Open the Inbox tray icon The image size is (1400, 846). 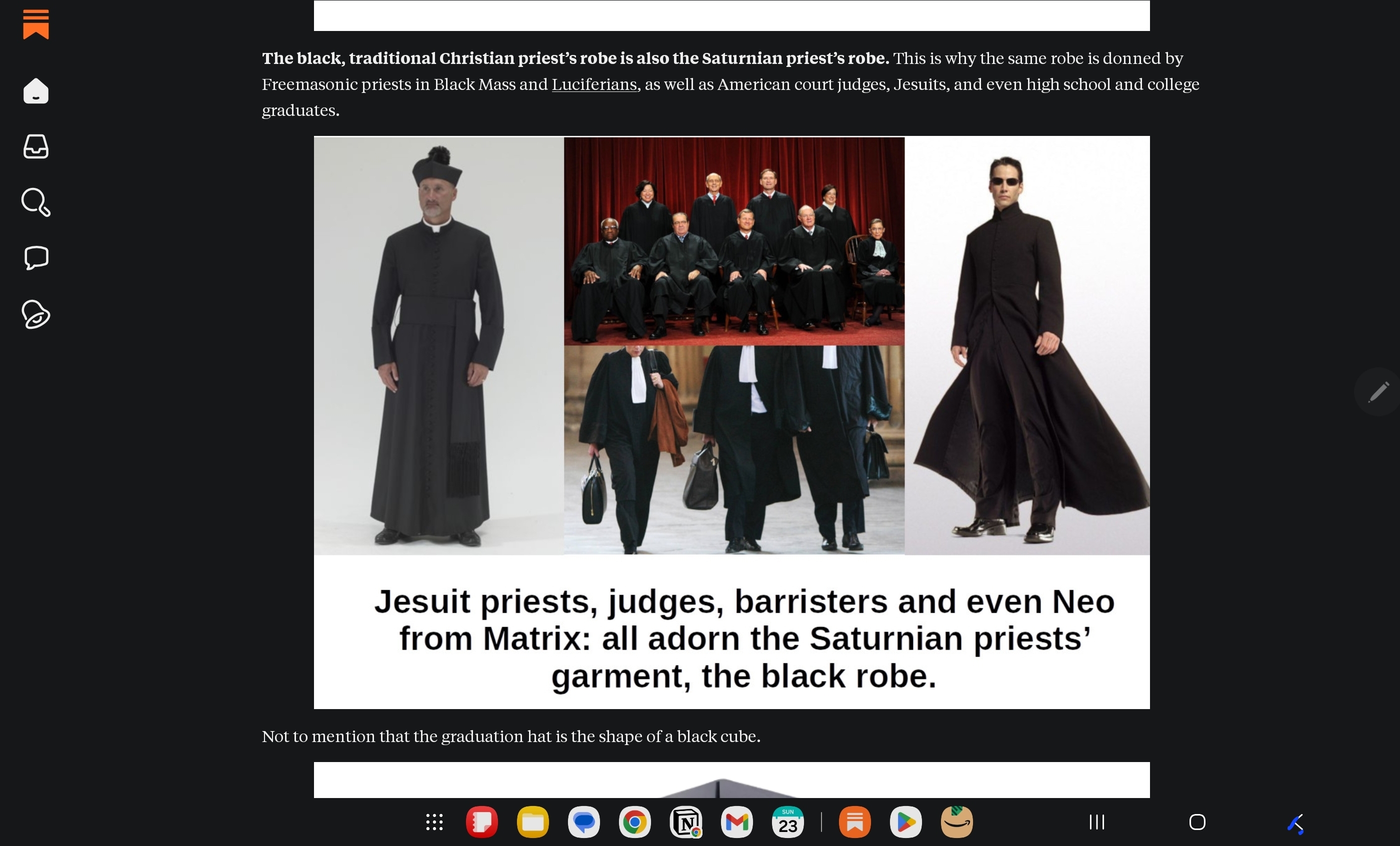point(36,146)
